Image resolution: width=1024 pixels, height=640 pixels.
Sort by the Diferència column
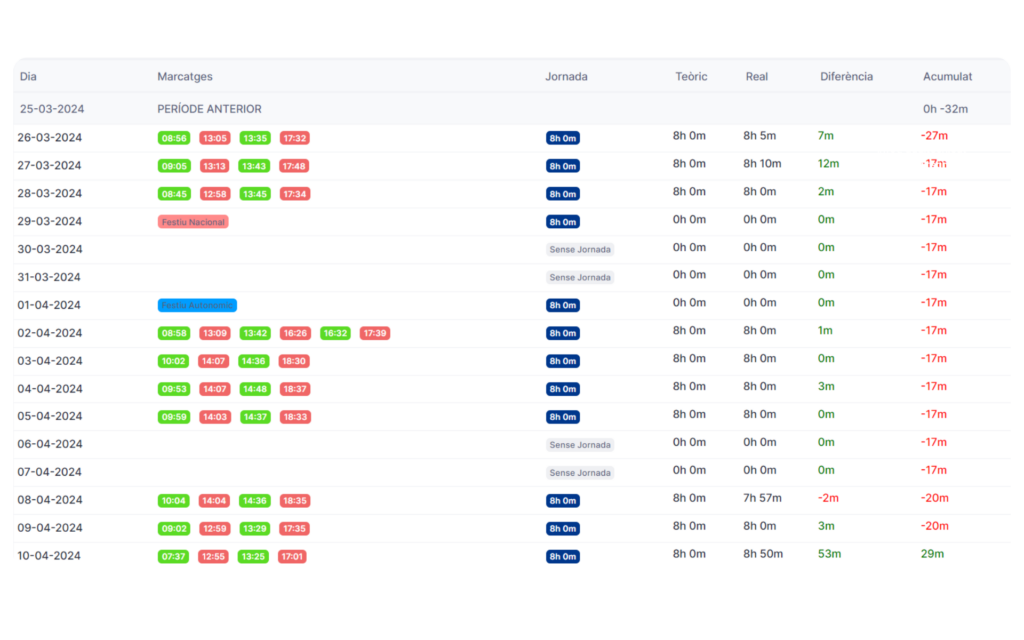point(846,76)
